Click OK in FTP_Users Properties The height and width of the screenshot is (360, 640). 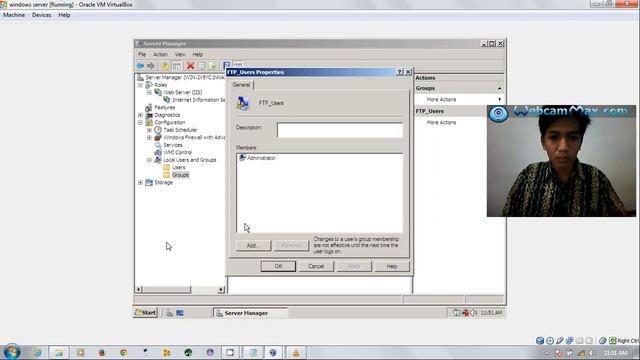click(x=278, y=266)
